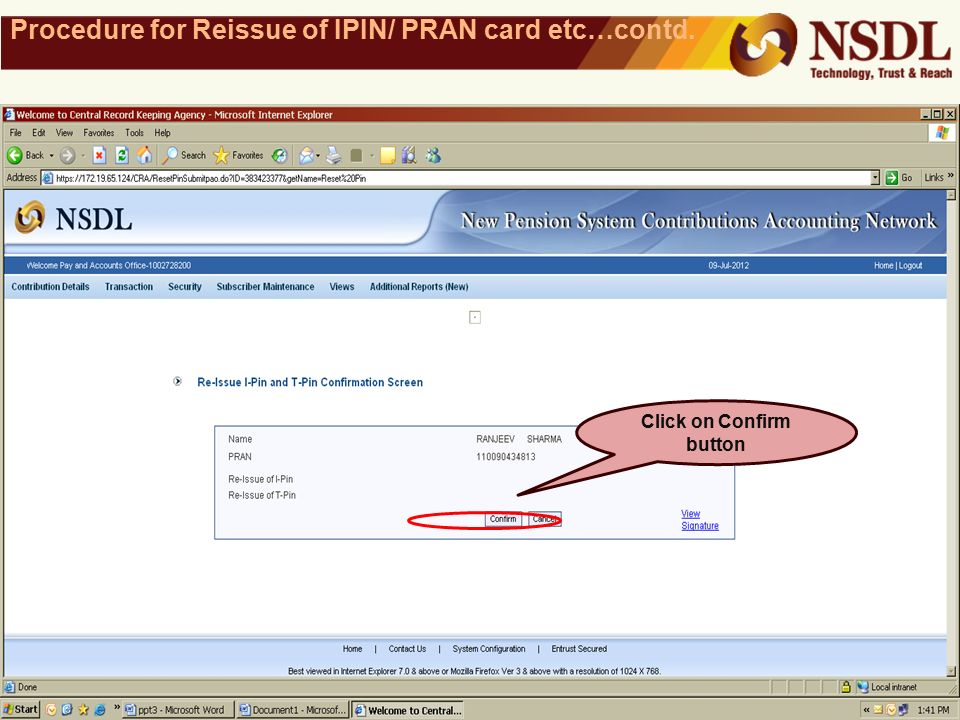Open the Security navigation tab
This screenshot has width=960, height=720.
(185, 287)
